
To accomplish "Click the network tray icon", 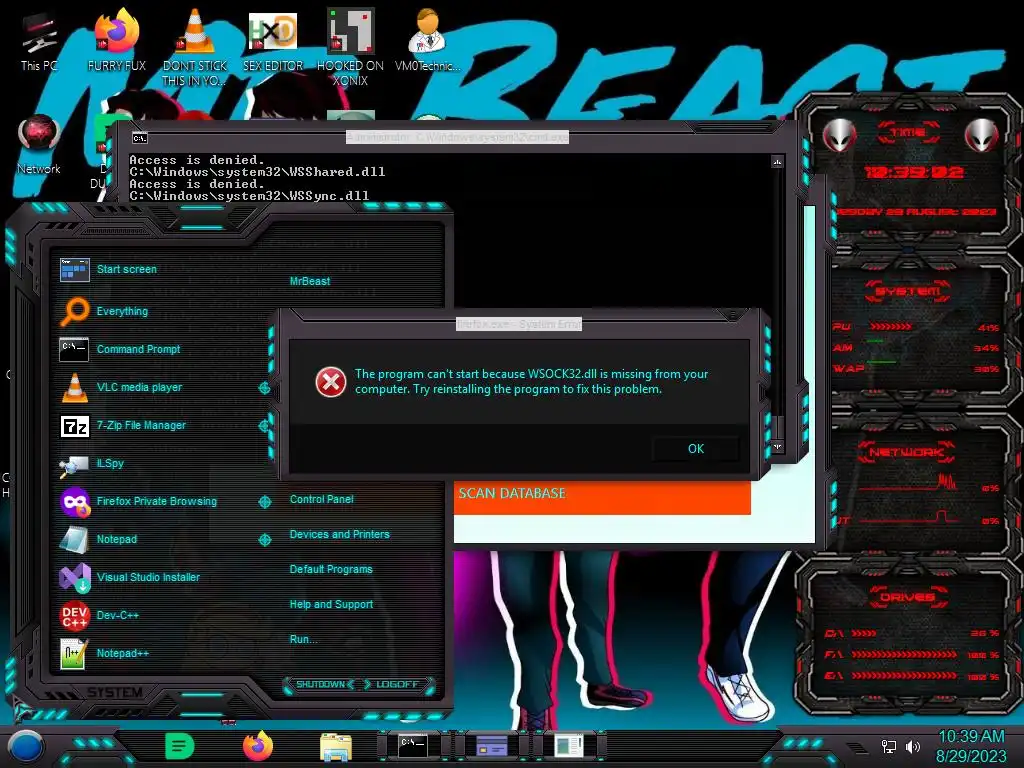I will tap(888, 746).
